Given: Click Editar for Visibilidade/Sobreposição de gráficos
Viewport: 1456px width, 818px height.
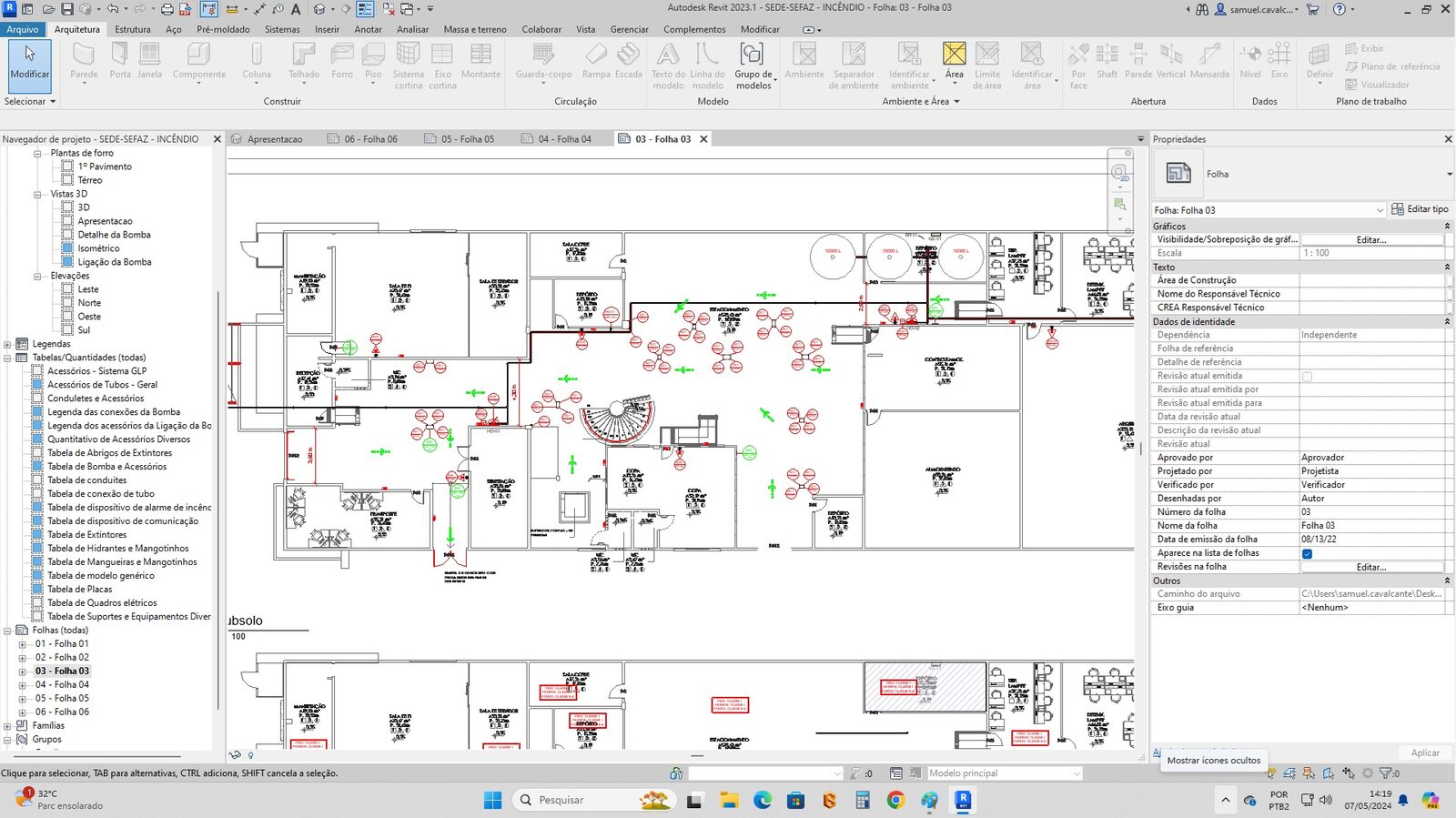Looking at the screenshot, I should click(1371, 239).
